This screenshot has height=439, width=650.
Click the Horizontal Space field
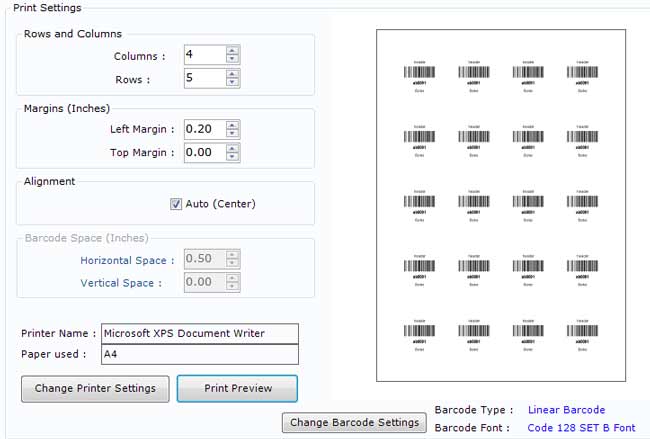click(x=205, y=259)
